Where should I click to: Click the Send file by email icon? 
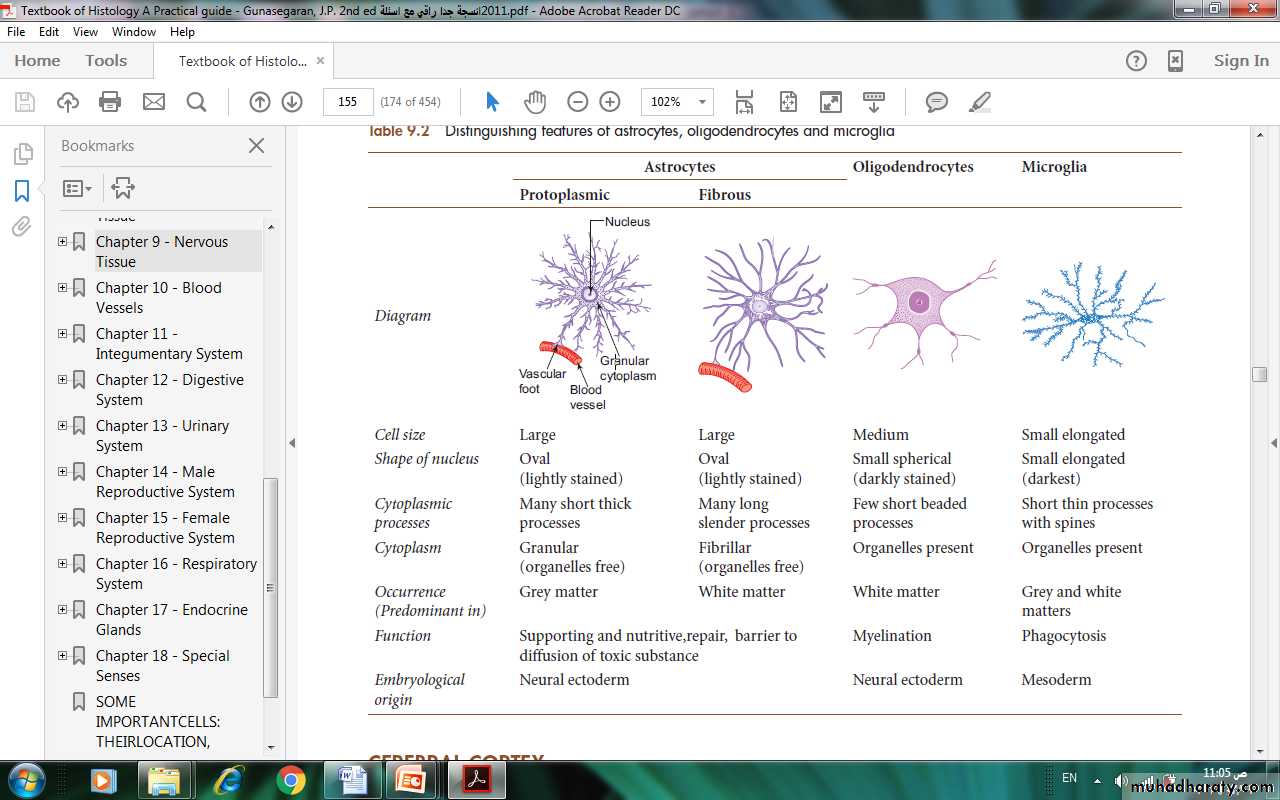(153, 102)
